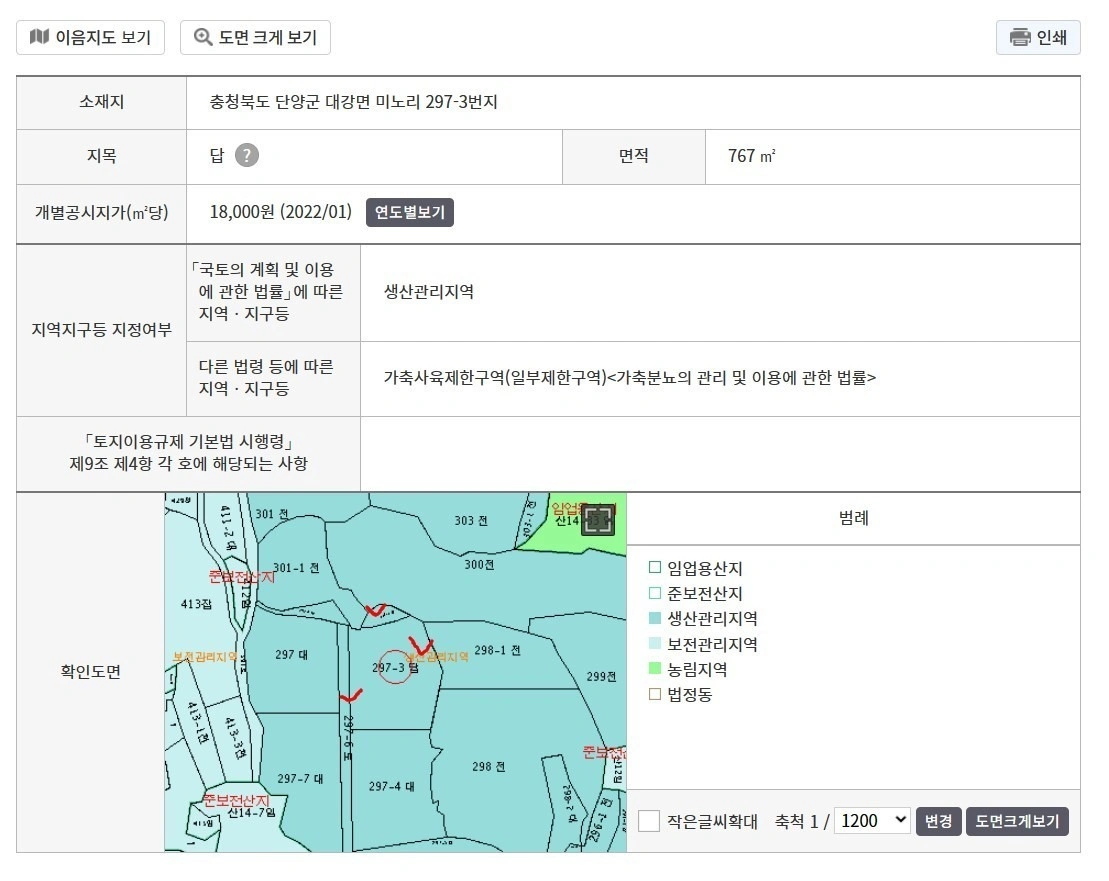Click the 확인도면 row label
Viewport: 1109px width, 881px height.
click(91, 672)
